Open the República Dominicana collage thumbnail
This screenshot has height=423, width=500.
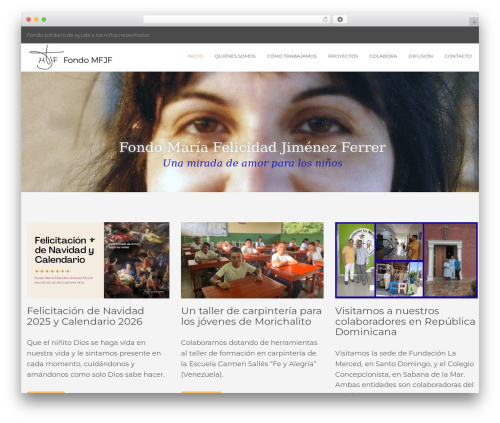pyautogui.click(x=406, y=260)
